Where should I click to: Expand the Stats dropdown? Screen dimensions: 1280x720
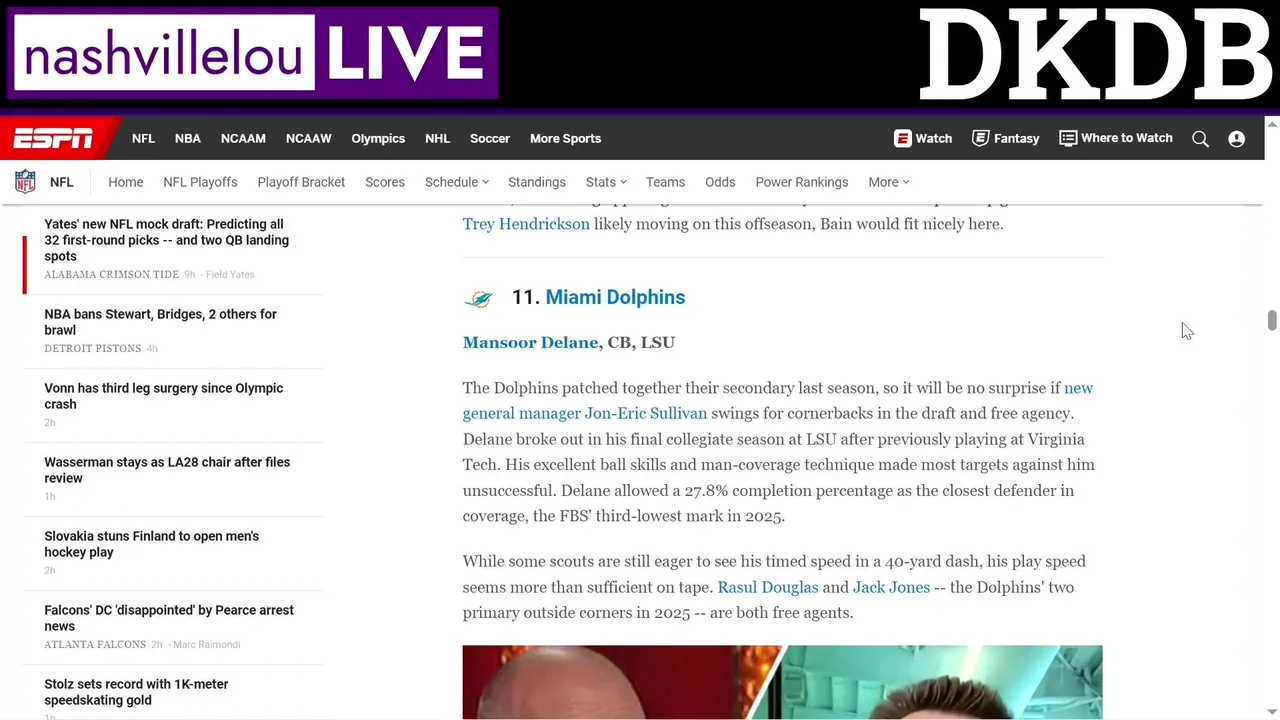[606, 182]
